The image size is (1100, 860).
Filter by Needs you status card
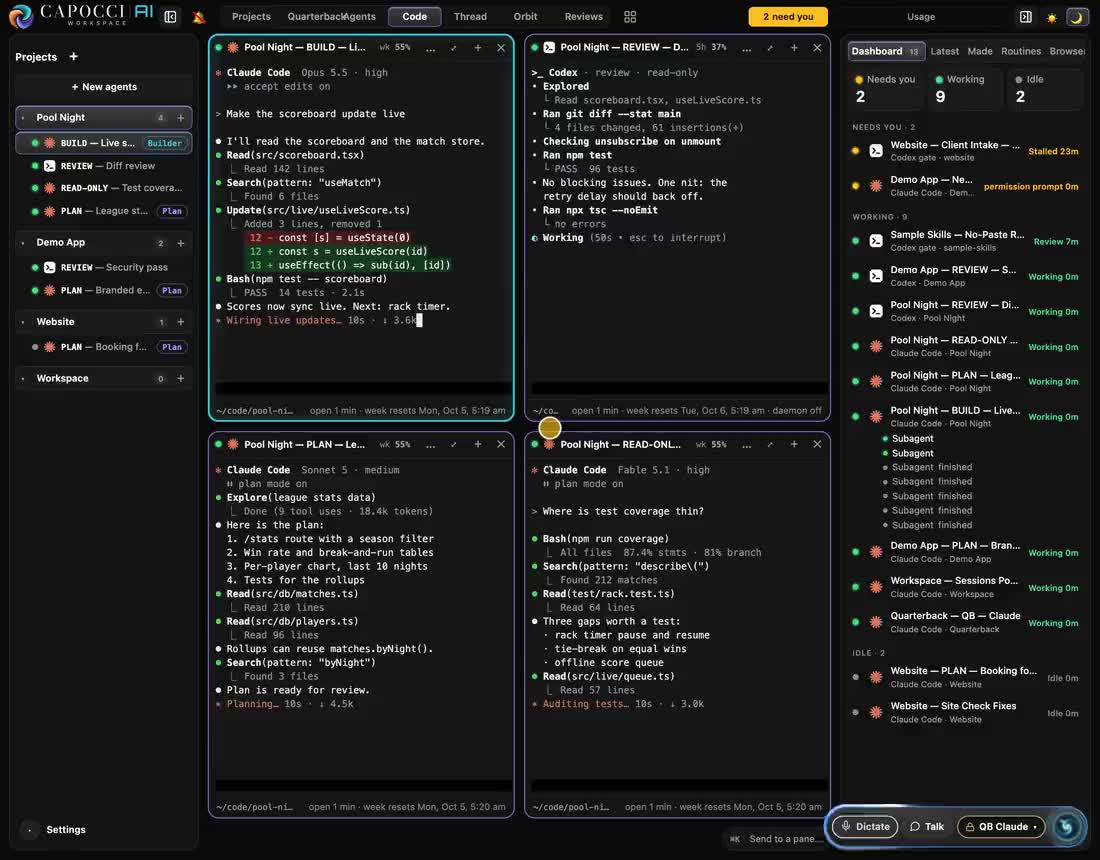click(x=885, y=89)
